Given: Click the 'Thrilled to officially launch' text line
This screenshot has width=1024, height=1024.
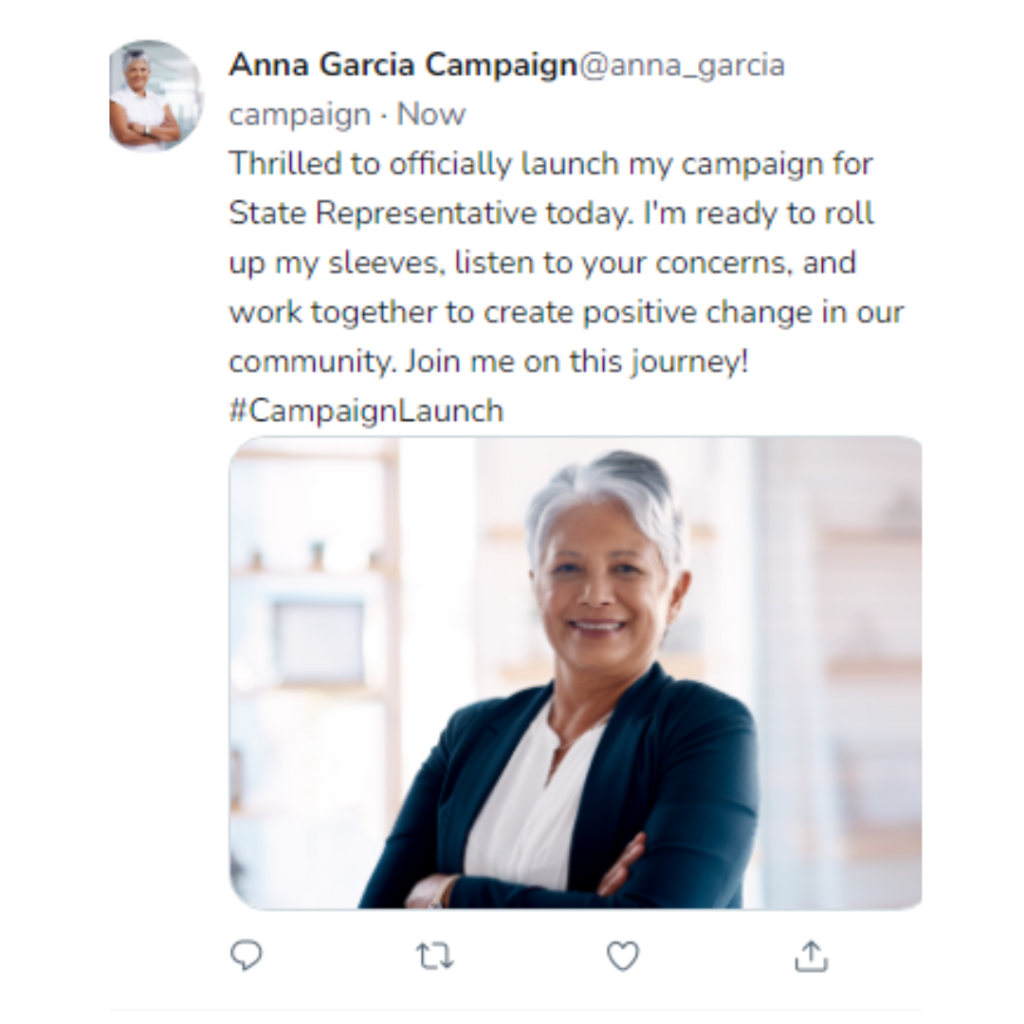Looking at the screenshot, I should click(551, 164).
